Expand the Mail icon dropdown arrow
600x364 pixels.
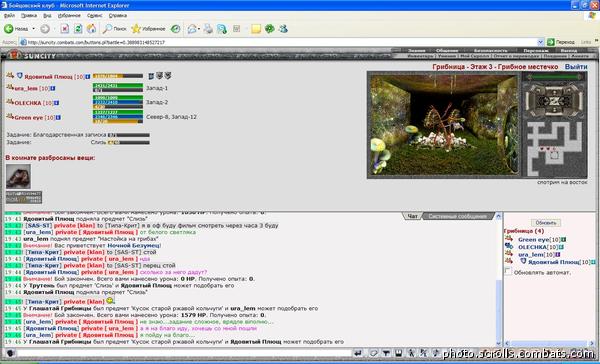[x=199, y=29]
